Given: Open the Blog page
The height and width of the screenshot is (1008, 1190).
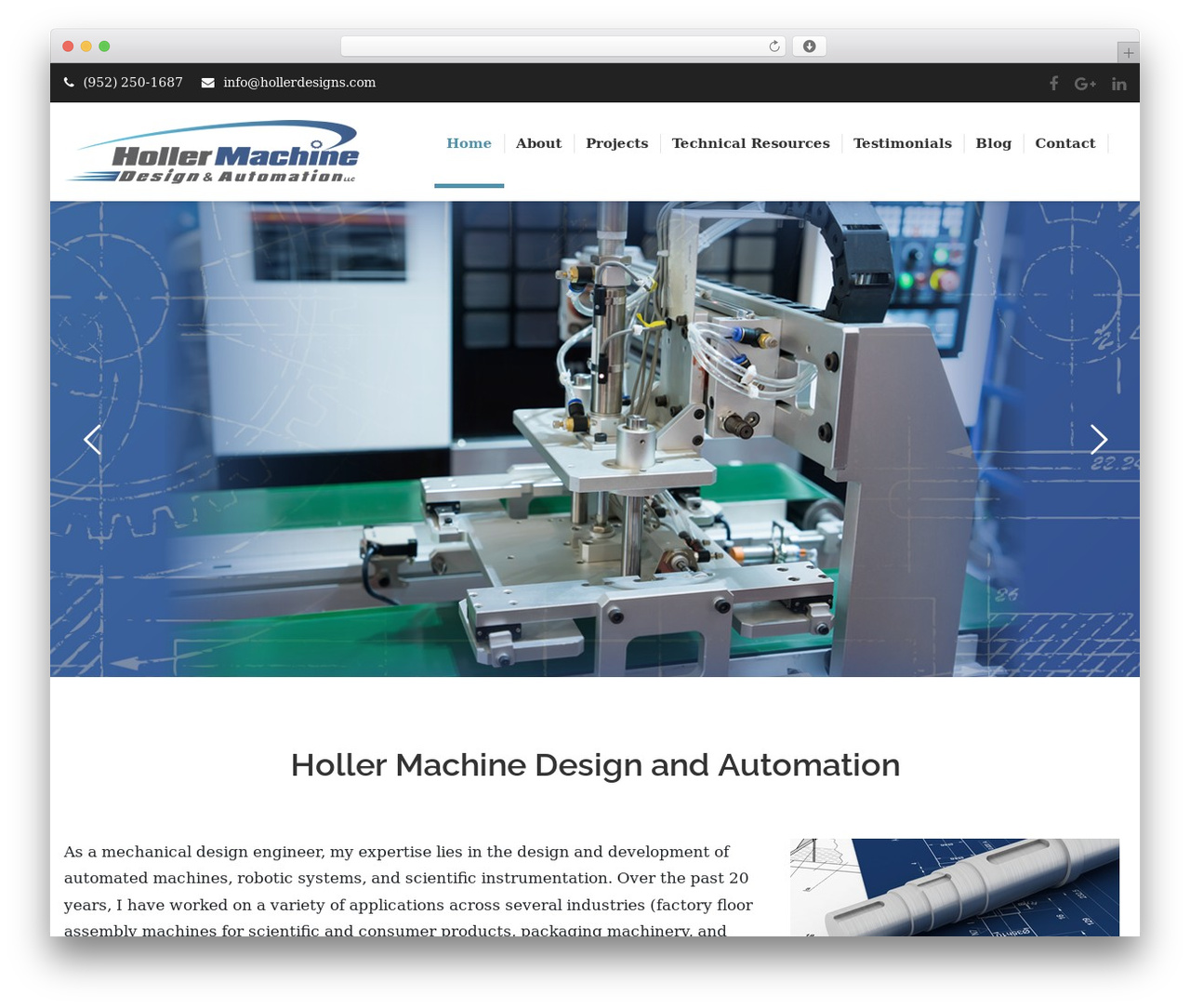Looking at the screenshot, I should pos(993,143).
